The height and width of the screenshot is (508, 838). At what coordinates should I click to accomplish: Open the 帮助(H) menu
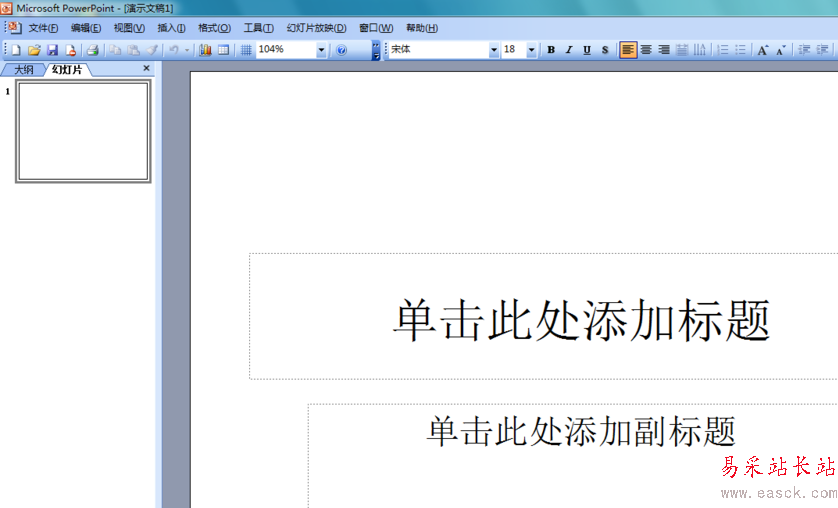(x=422, y=28)
